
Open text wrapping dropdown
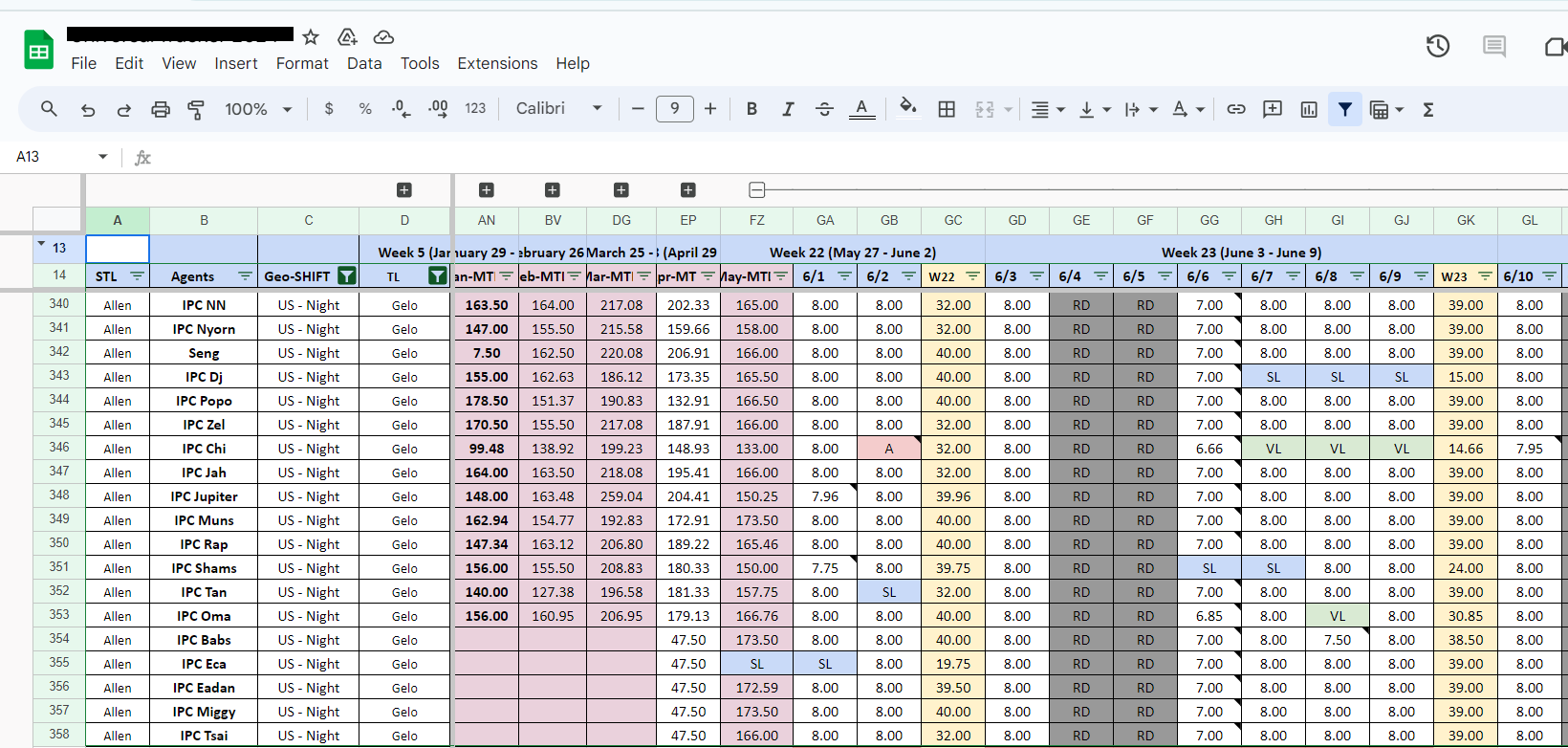[x=1141, y=109]
